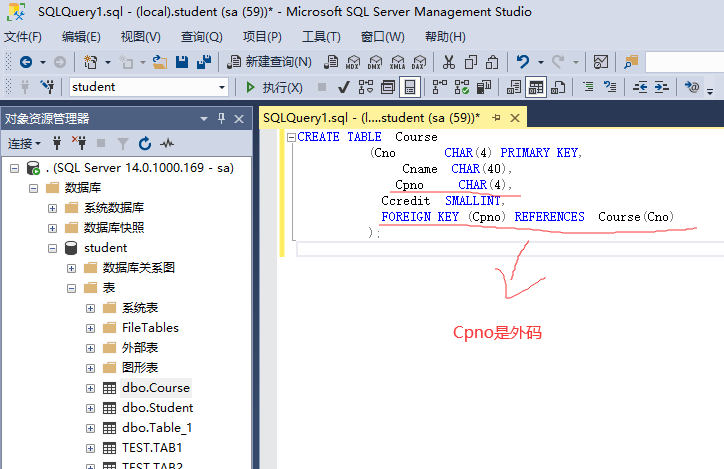Collapse the CREATE TABLE code region
This screenshot has width=724, height=469.
pyautogui.click(x=291, y=137)
